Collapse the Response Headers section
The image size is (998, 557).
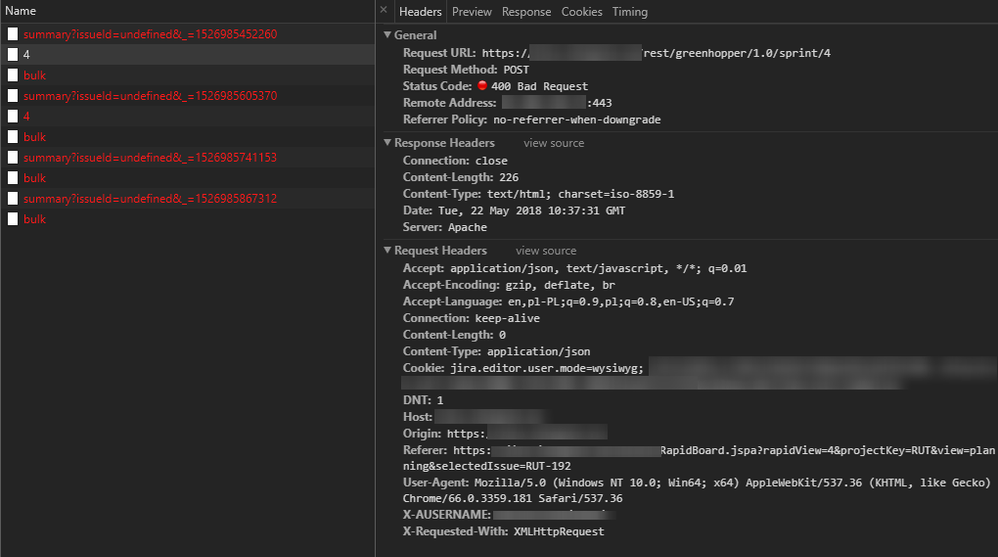coord(388,143)
